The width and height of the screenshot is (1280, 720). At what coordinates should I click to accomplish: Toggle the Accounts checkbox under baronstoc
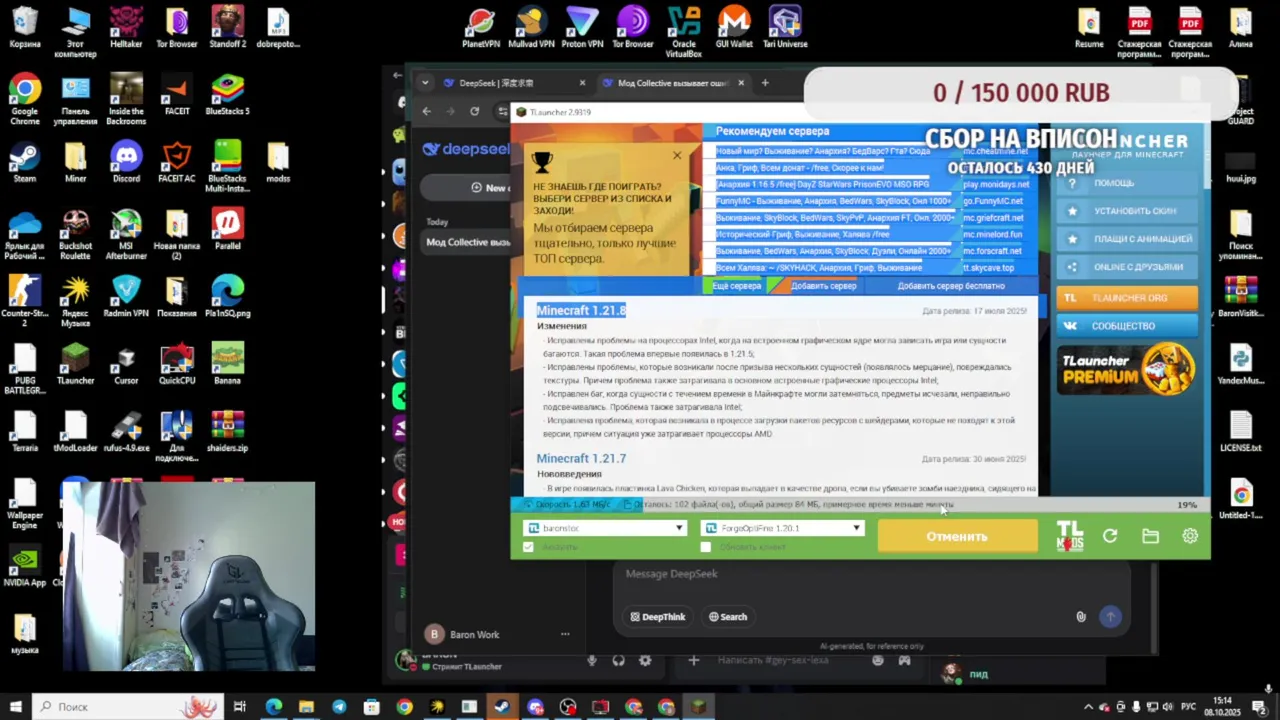[x=529, y=547]
